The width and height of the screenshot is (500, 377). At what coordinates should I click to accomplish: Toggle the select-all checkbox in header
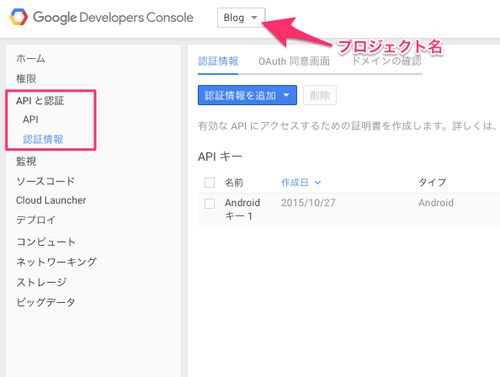click(x=209, y=182)
